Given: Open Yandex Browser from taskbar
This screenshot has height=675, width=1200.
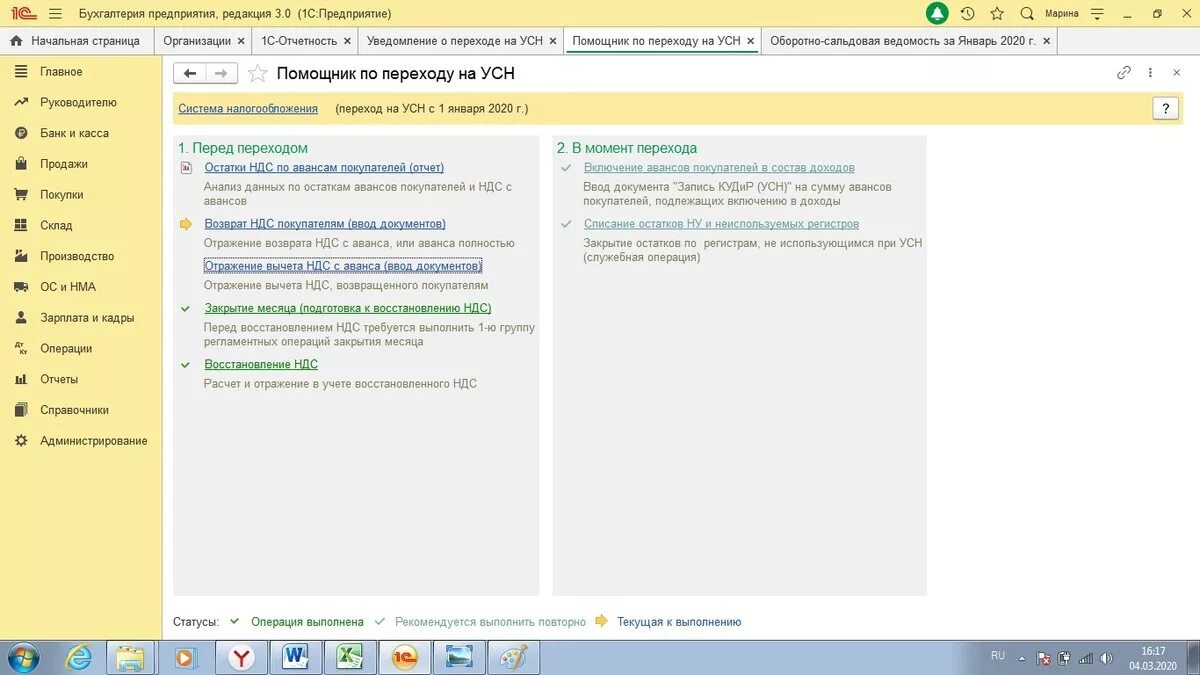Looking at the screenshot, I should 241,657.
